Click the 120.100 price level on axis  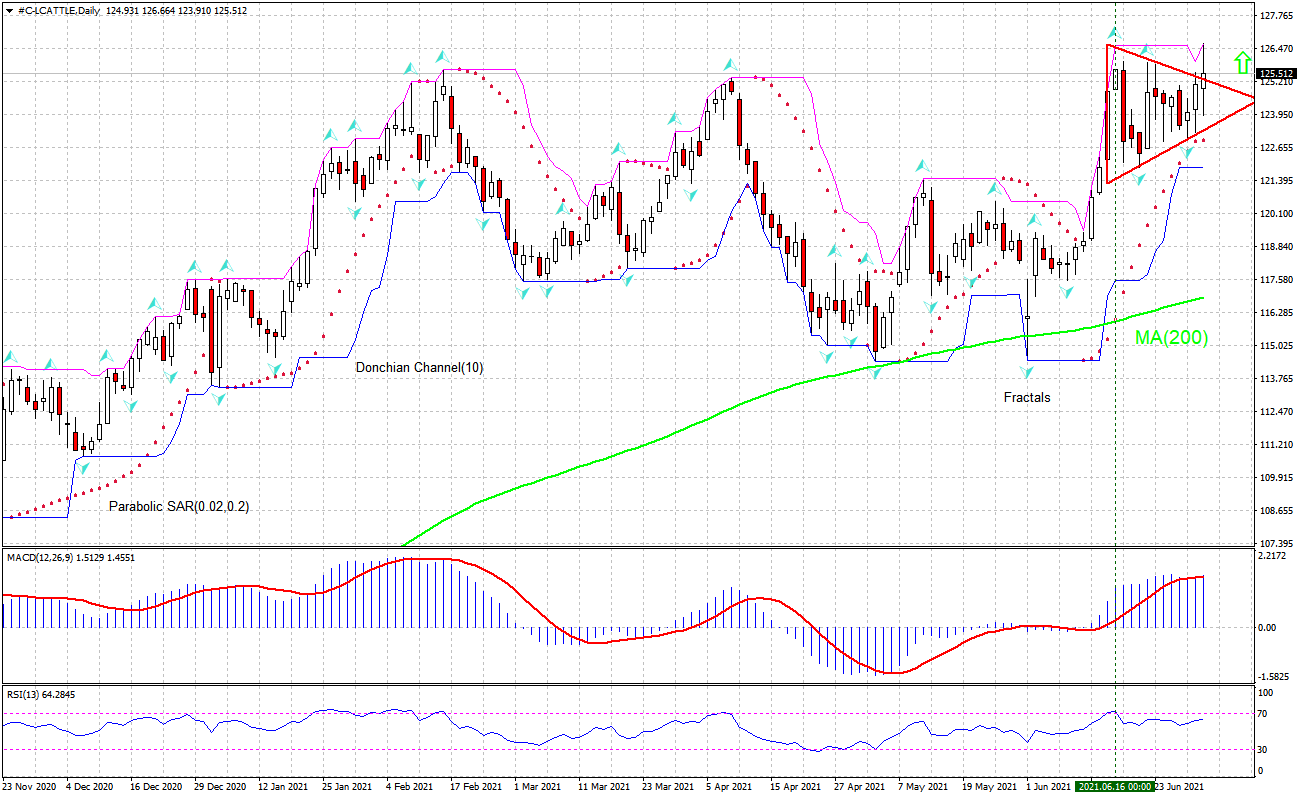point(1277,214)
